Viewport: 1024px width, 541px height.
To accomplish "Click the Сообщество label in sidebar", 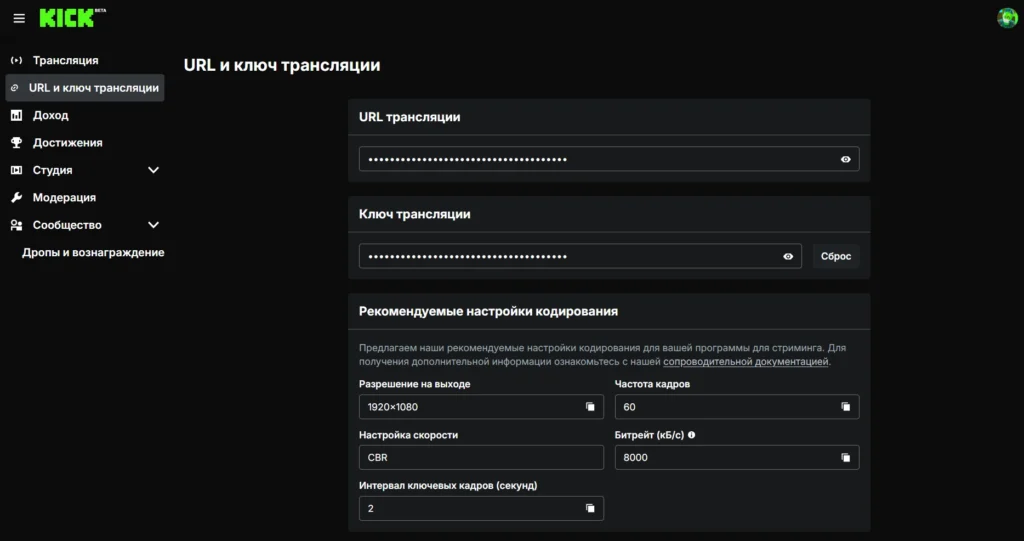I will (67, 225).
